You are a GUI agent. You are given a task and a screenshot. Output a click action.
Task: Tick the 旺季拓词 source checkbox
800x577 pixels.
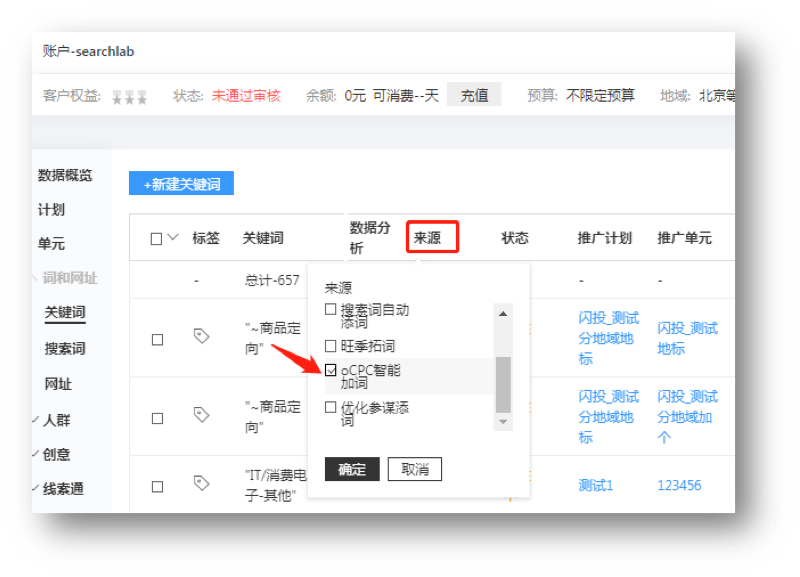point(331,346)
